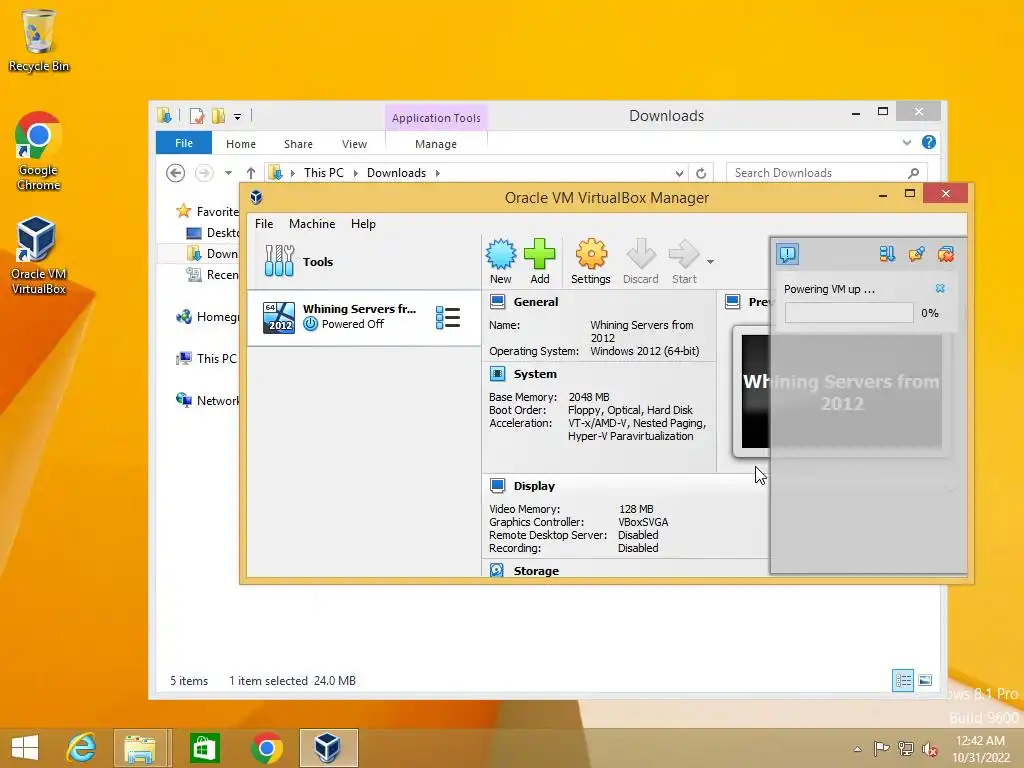Click the System section header

535,374
